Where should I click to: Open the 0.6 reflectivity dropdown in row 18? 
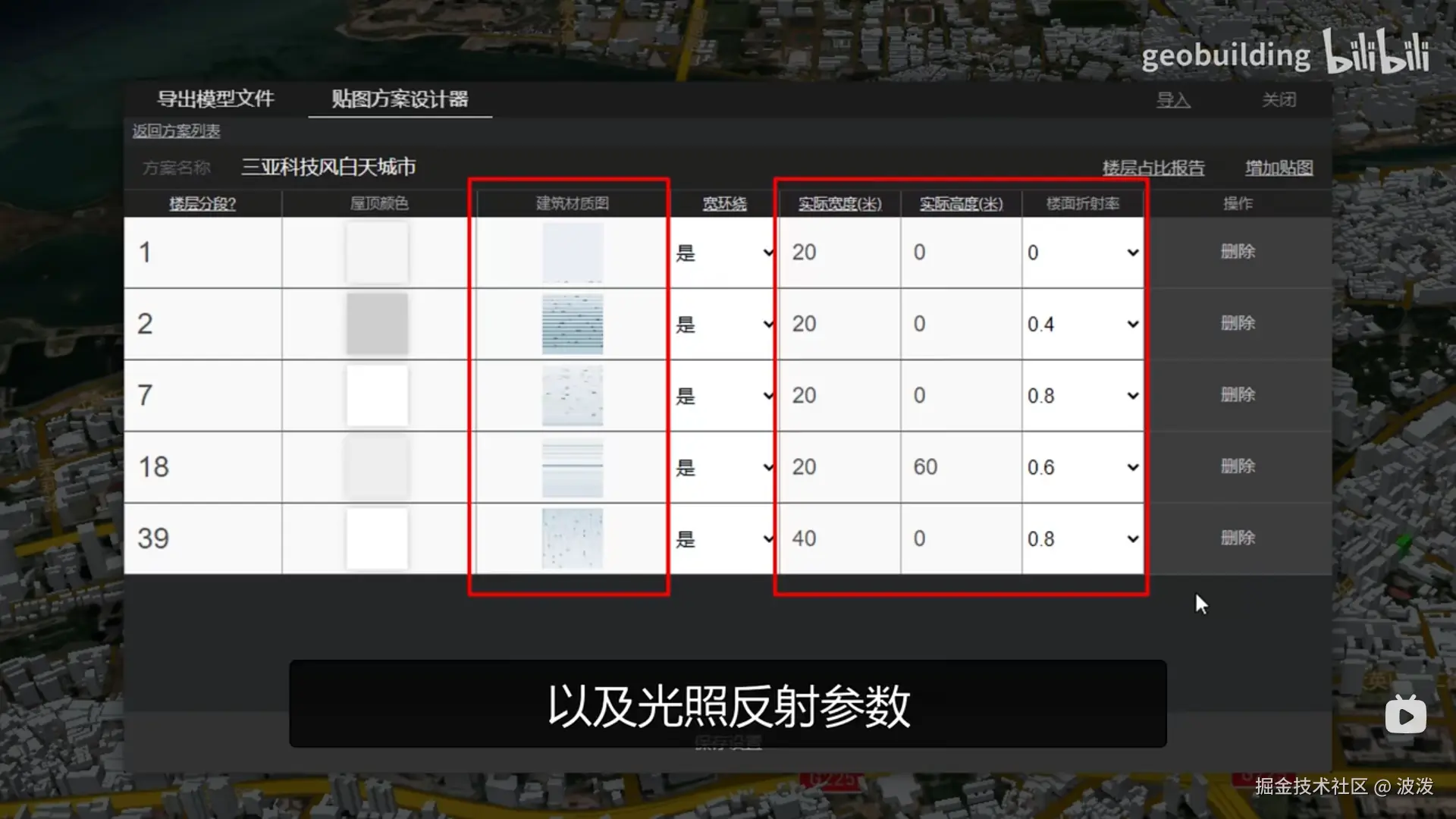1082,467
